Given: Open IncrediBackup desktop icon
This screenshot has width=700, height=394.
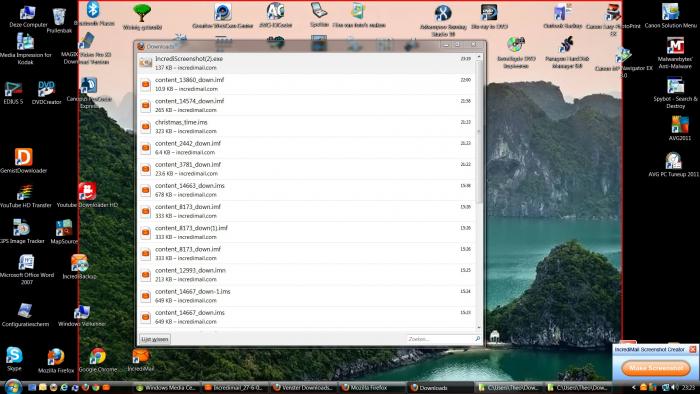Looking at the screenshot, I should (x=79, y=266).
